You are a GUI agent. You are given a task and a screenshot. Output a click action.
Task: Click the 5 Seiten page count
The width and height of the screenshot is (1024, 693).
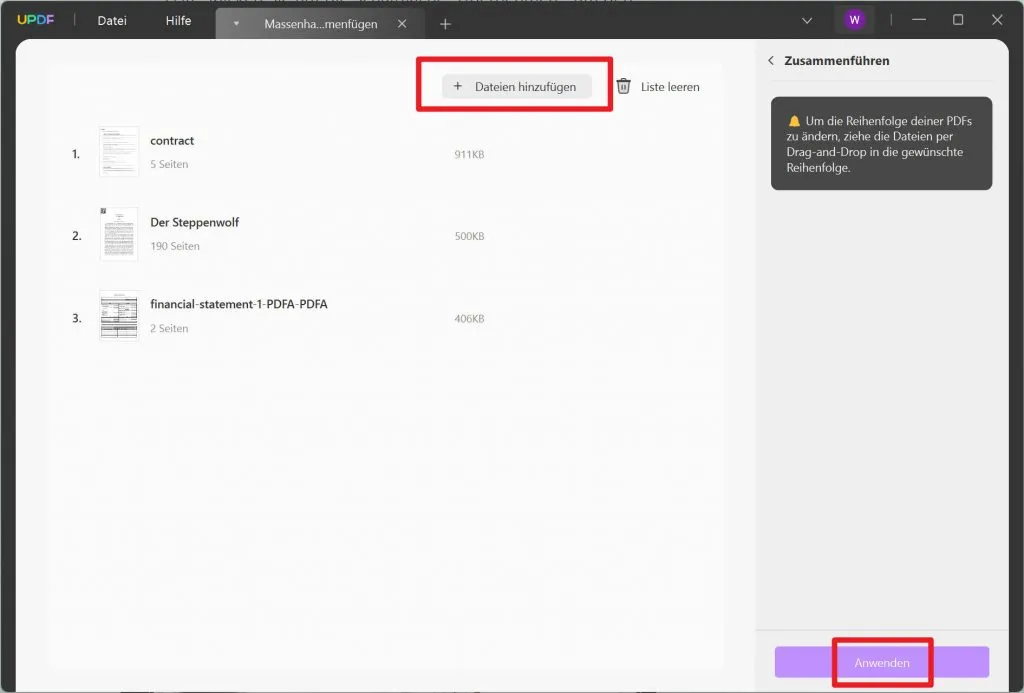click(169, 164)
